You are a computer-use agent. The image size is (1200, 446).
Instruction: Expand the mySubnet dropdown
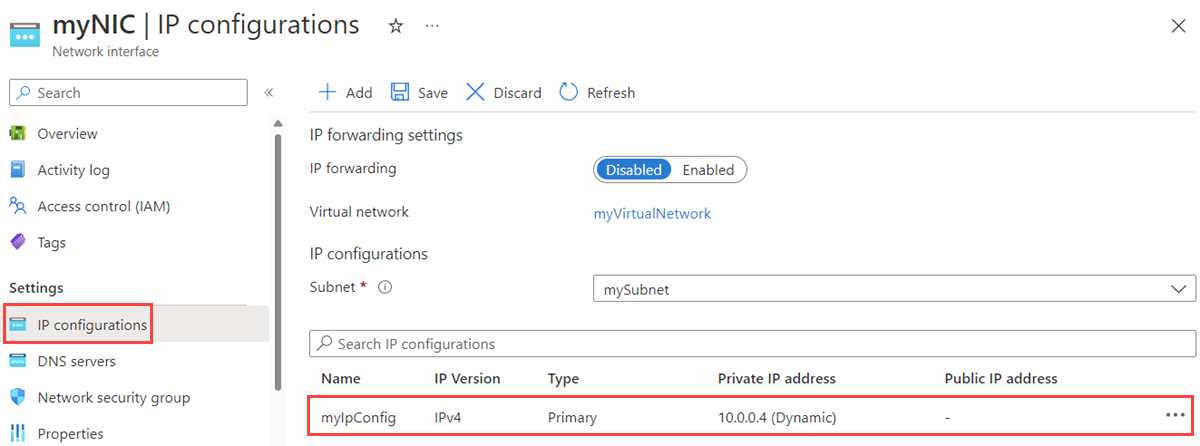1176,290
